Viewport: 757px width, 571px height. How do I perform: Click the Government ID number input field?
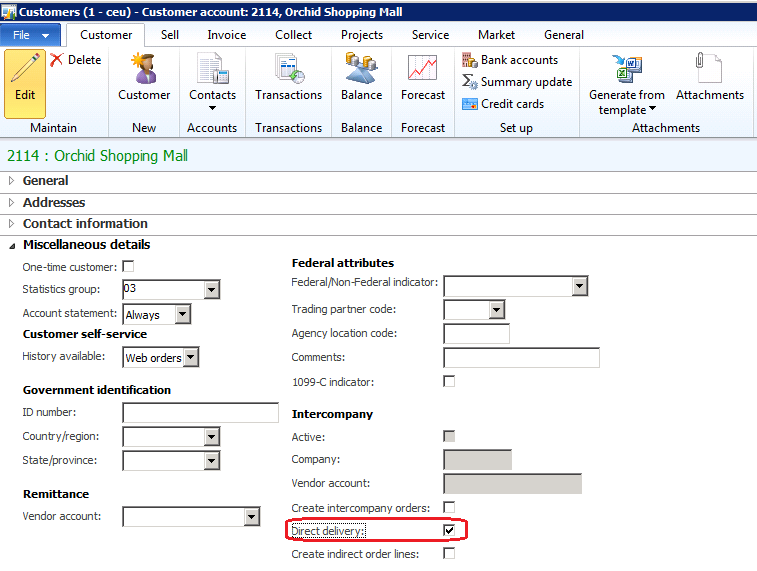pos(200,413)
